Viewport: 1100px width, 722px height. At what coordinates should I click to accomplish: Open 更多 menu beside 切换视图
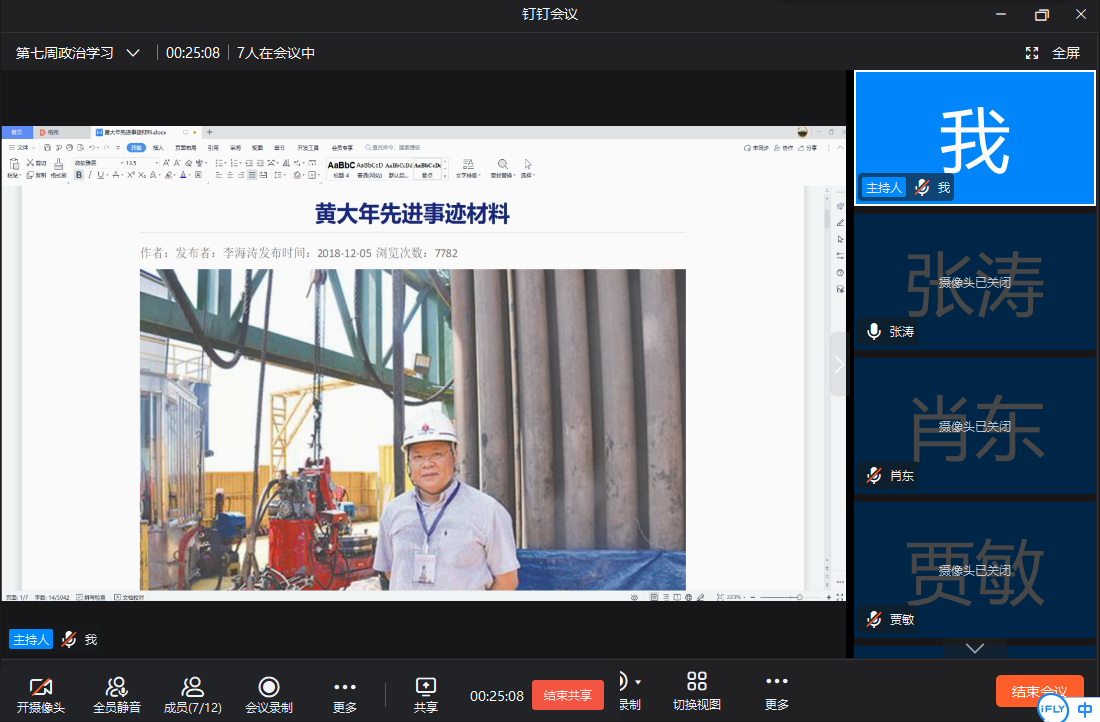(777, 690)
